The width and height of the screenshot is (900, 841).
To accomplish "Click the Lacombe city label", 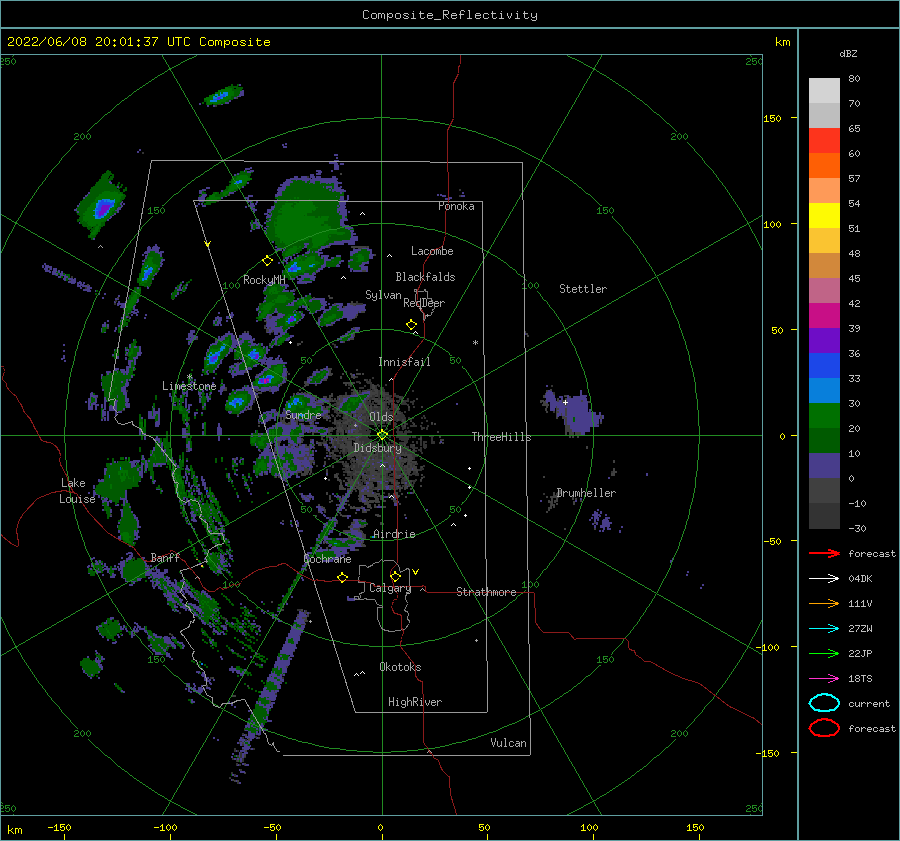I will [432, 251].
